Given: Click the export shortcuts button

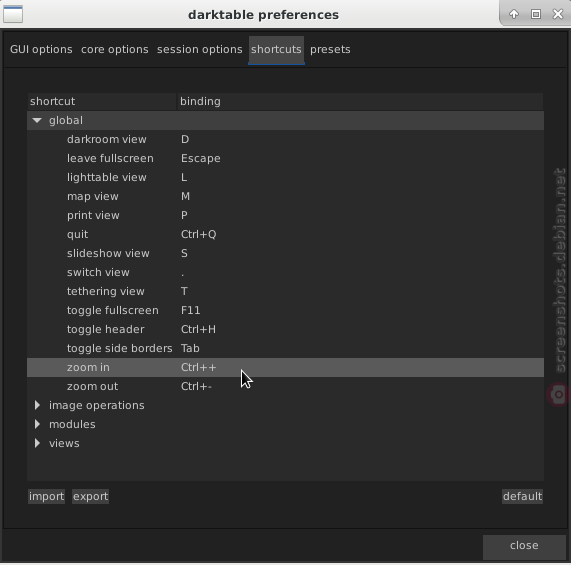Looking at the screenshot, I should [x=90, y=496].
